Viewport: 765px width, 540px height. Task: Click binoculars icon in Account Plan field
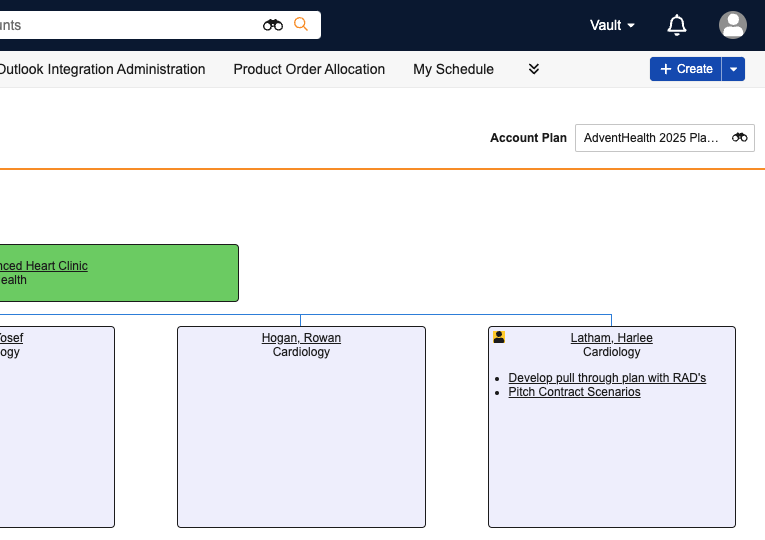click(739, 138)
